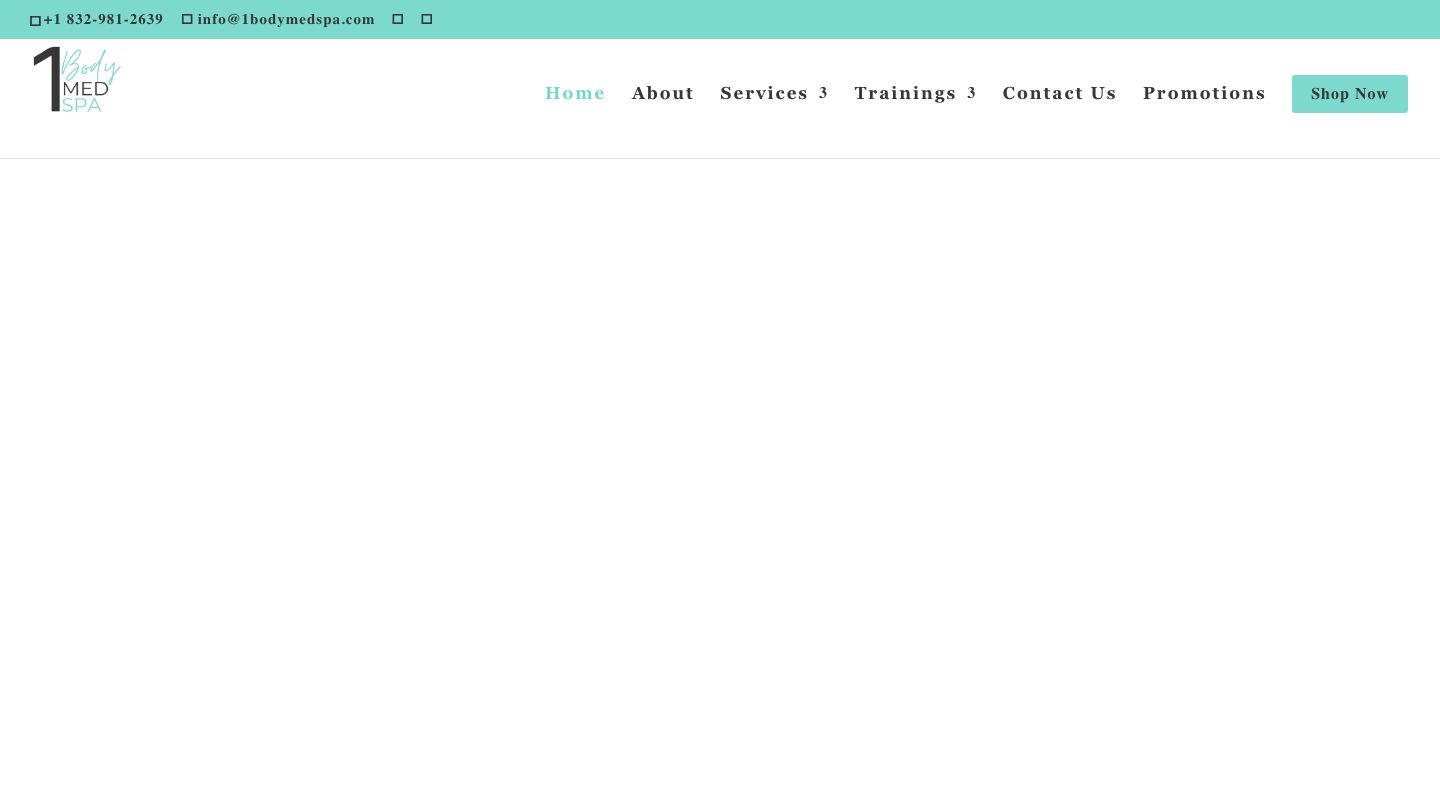Expand the Trainings submenu arrow

click(x=972, y=93)
